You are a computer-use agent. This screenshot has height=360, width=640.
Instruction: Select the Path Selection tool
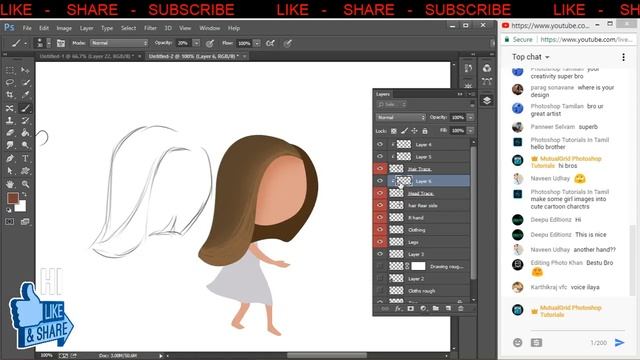coord(10,171)
